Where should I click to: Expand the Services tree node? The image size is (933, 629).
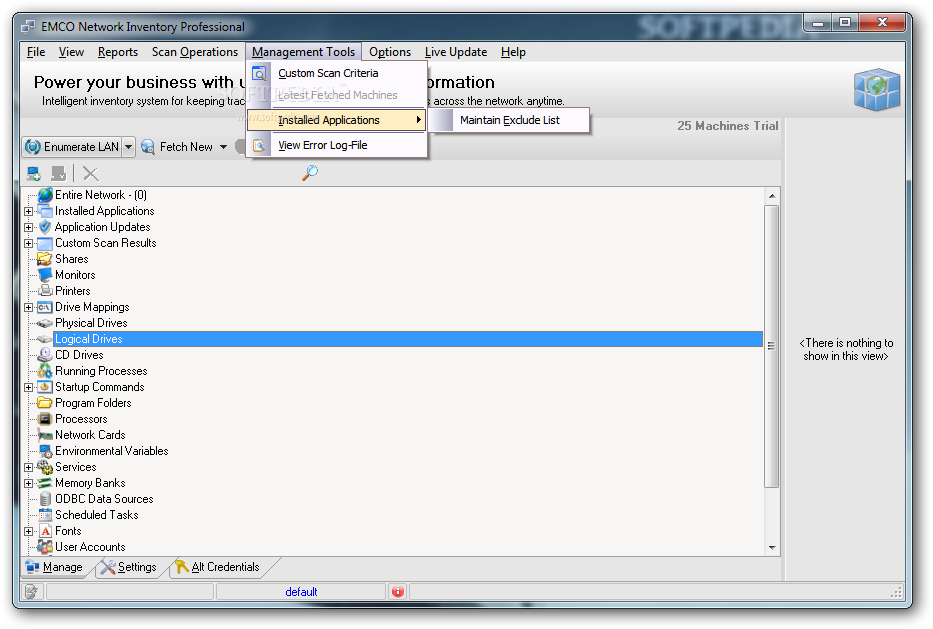[x=28, y=467]
